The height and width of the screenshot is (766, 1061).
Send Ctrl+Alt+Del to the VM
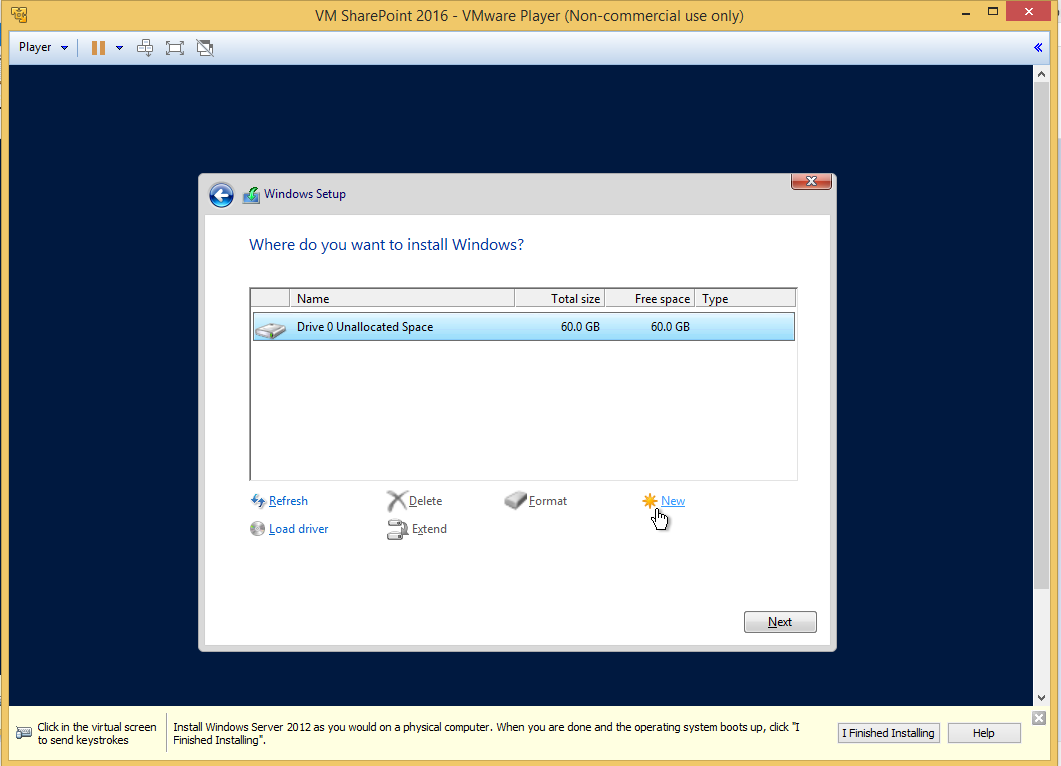pyautogui.click(x=145, y=47)
